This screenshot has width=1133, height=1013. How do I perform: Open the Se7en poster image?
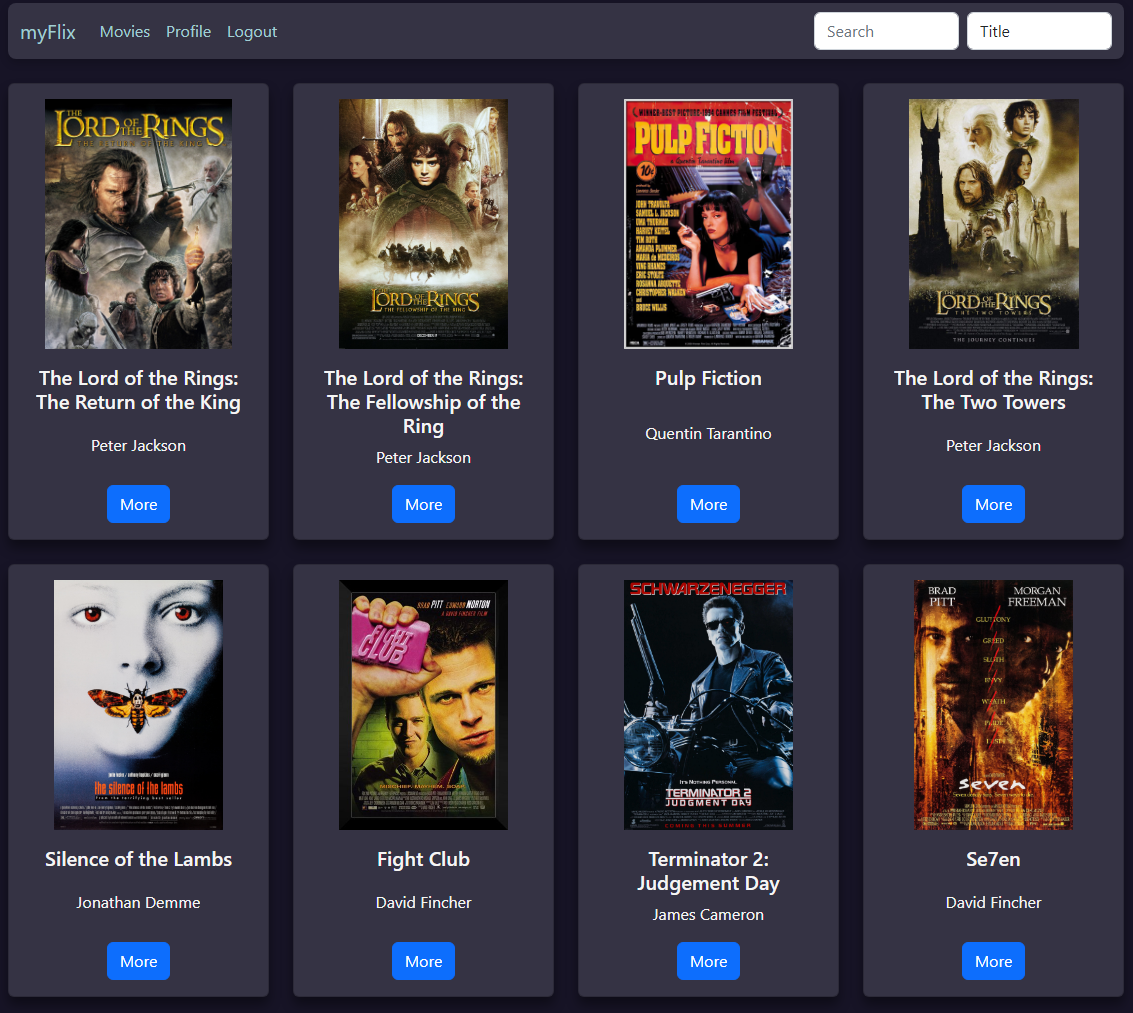click(993, 704)
